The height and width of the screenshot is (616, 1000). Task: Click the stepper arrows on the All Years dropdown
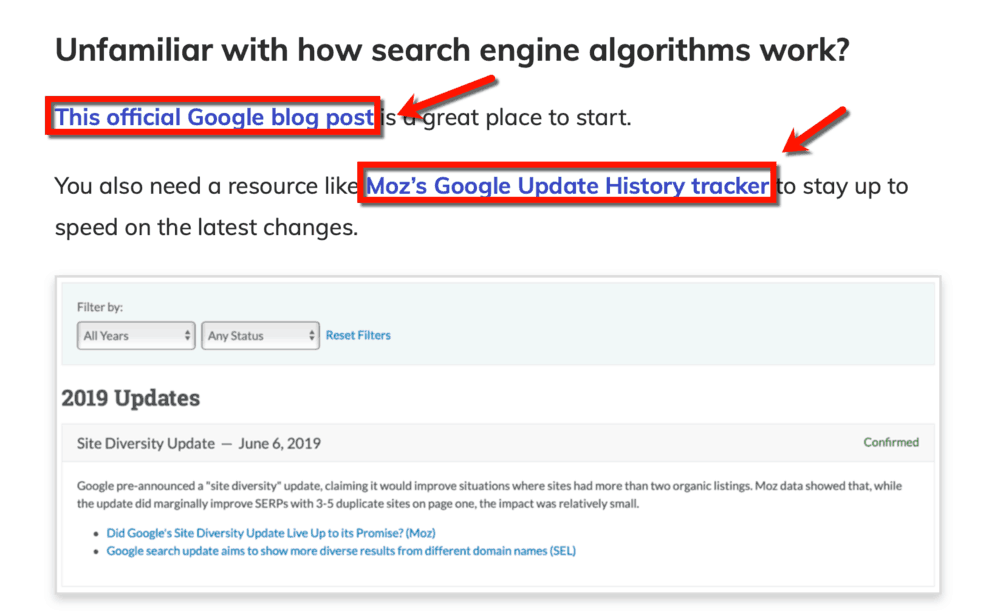click(188, 336)
